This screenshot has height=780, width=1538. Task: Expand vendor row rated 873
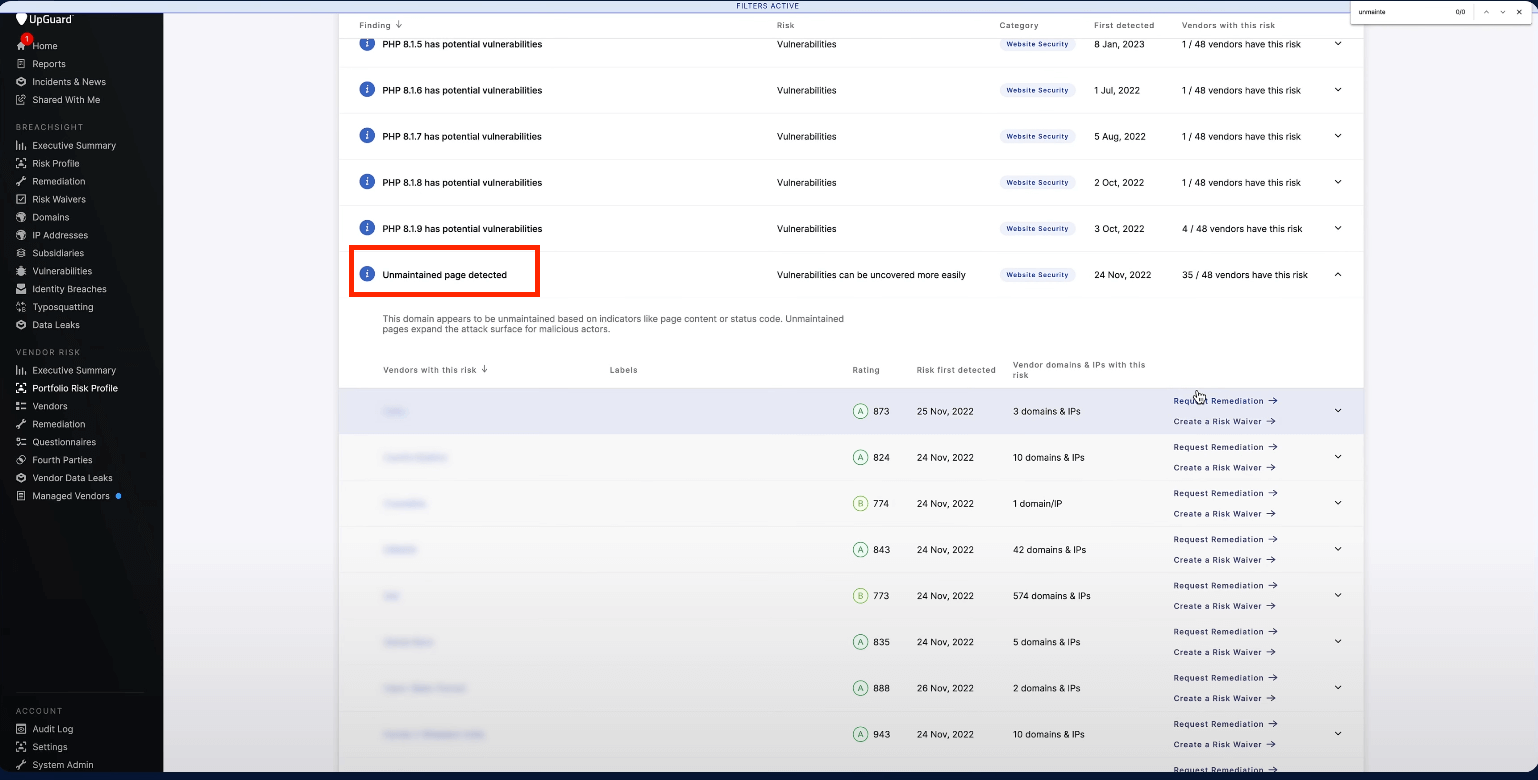coord(1338,411)
